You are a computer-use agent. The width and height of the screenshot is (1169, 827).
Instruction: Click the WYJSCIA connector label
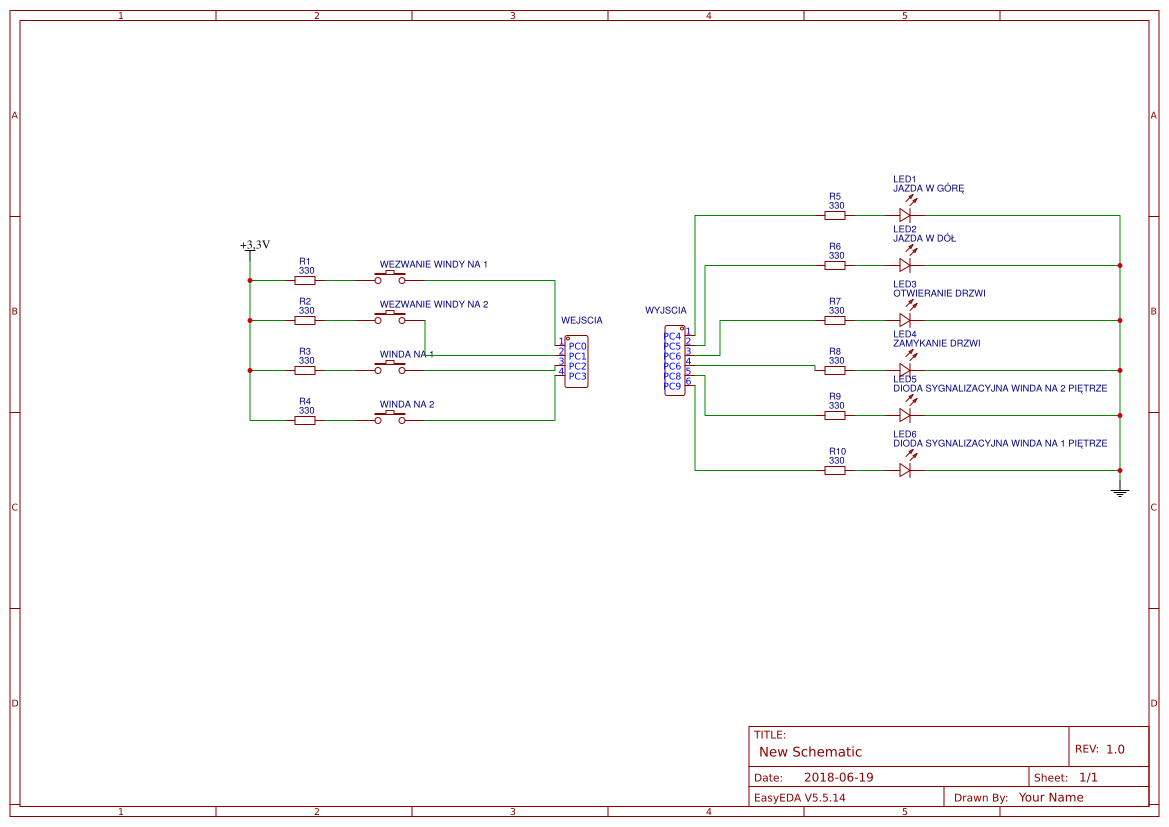[666, 310]
